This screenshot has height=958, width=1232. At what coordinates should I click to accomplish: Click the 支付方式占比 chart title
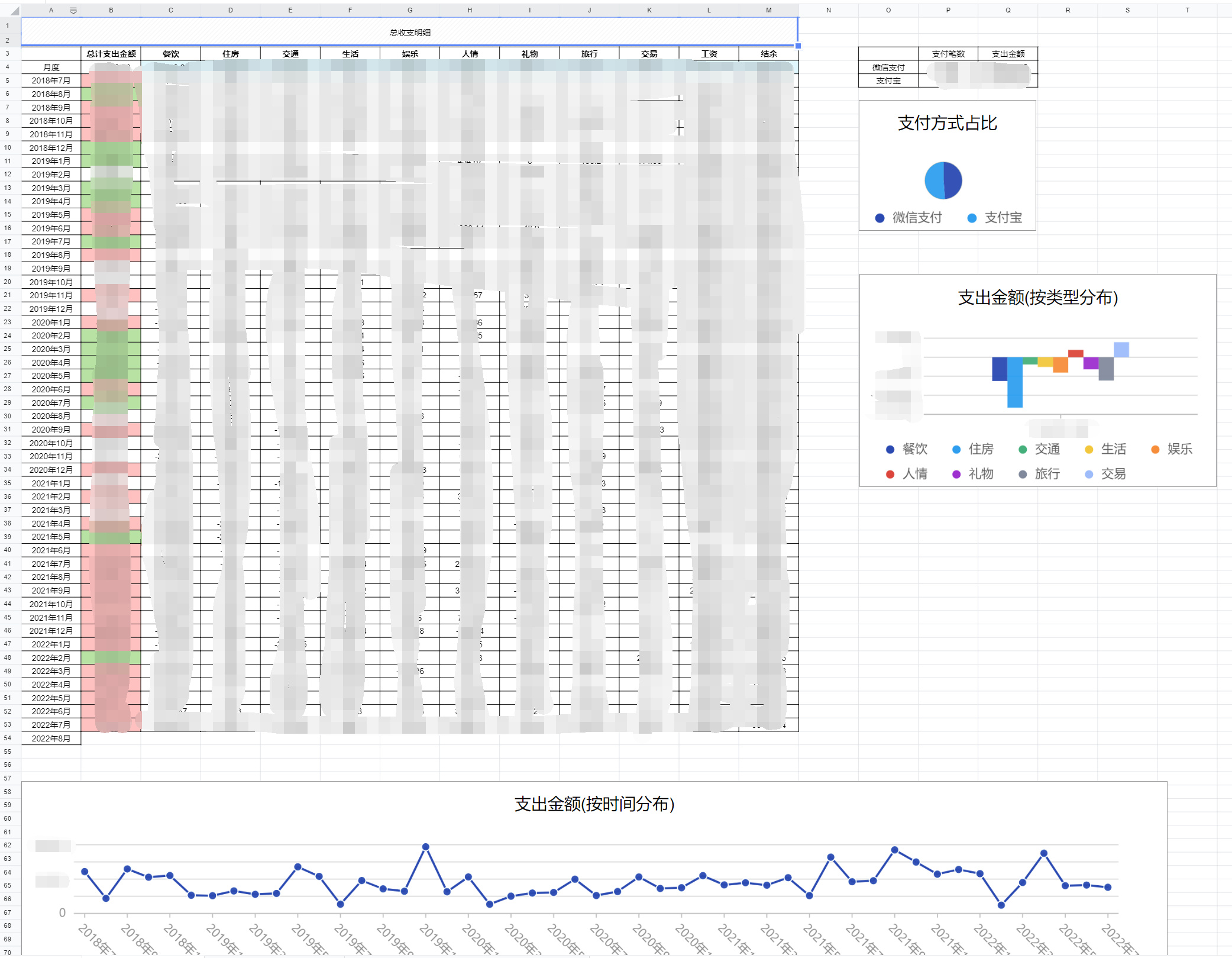[x=947, y=123]
